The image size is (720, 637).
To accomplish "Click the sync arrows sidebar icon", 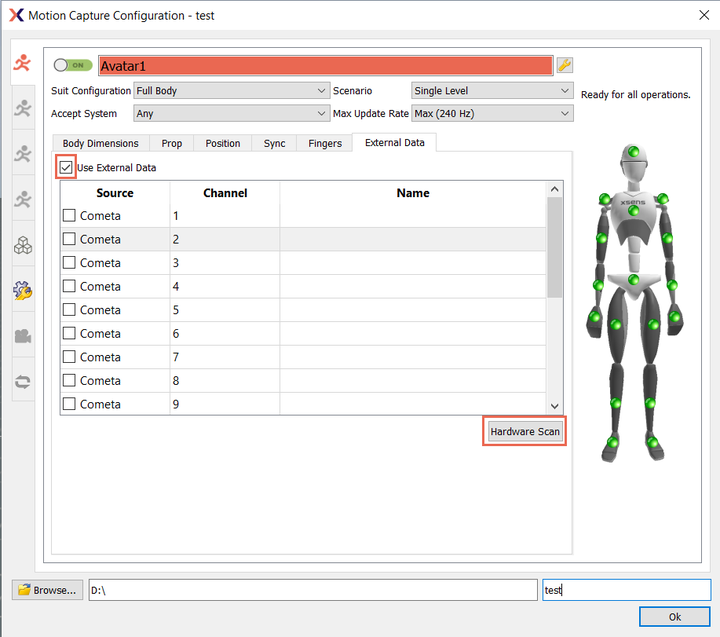I will coord(22,382).
